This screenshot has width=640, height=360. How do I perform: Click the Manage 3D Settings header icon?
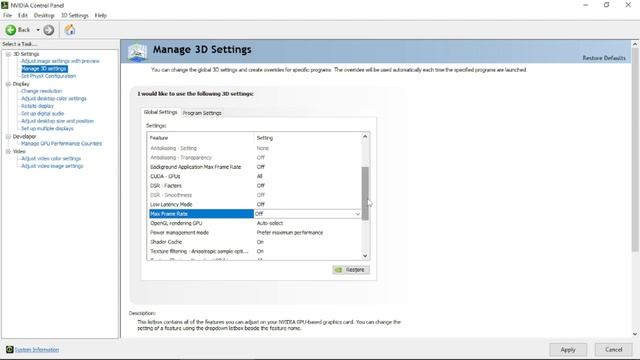tap(138, 52)
